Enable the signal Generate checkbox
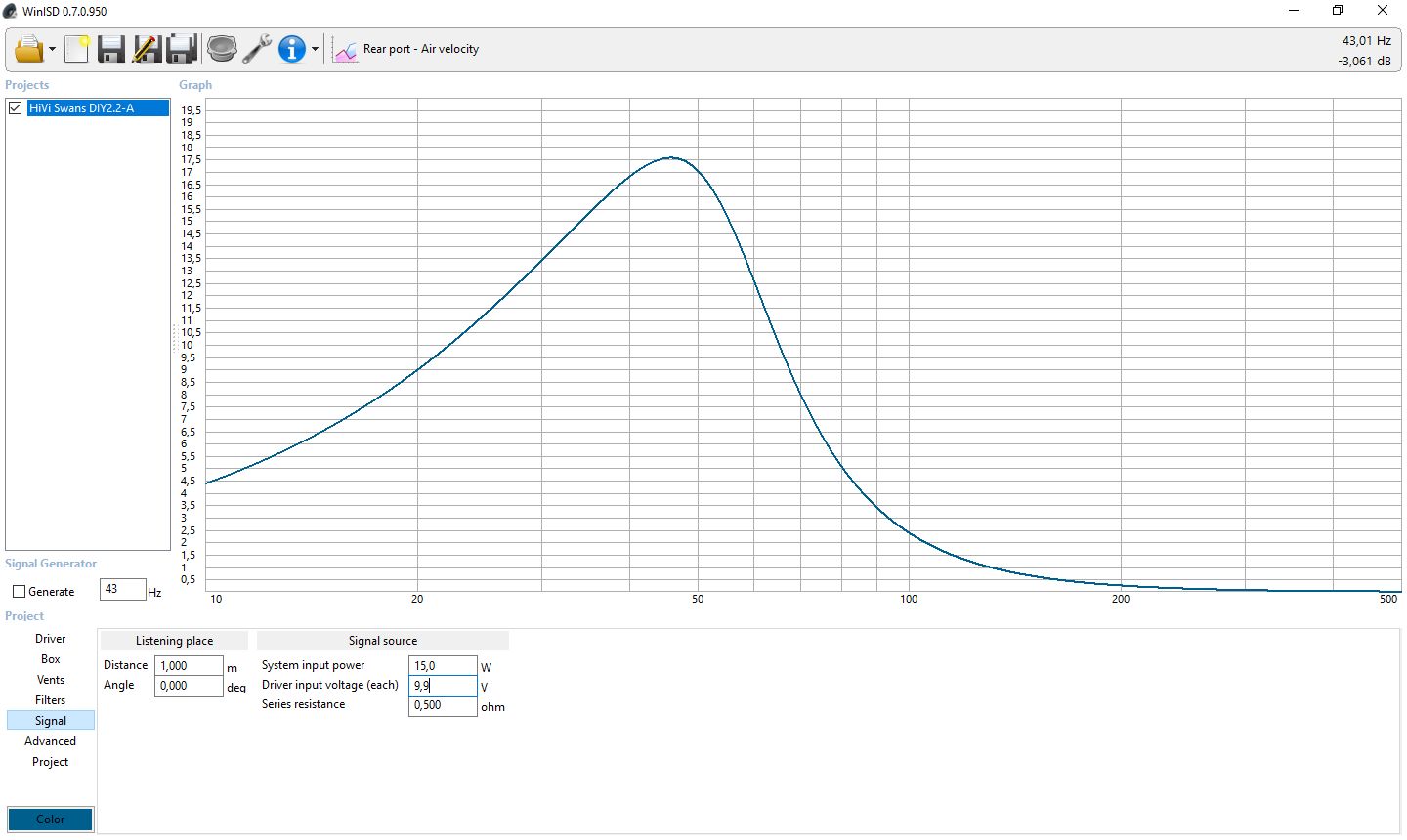 click(19, 592)
